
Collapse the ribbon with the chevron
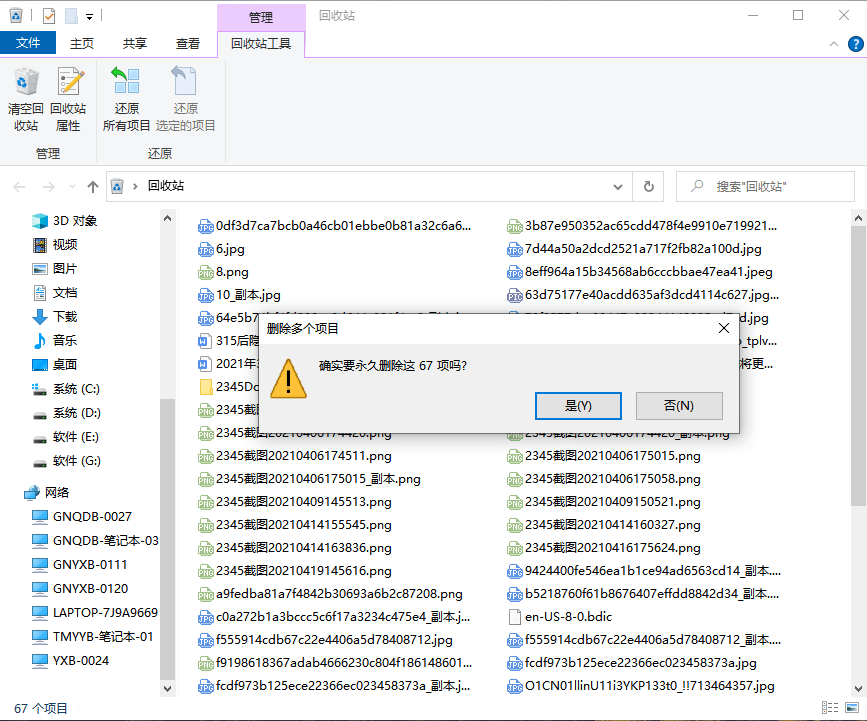coord(834,44)
